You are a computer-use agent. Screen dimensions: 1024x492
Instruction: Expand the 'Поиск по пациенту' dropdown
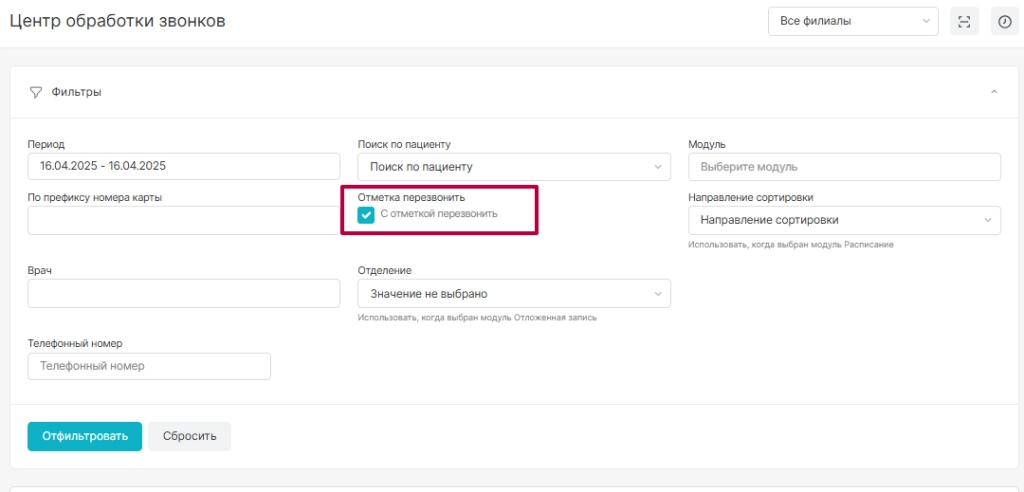pyautogui.click(x=514, y=167)
